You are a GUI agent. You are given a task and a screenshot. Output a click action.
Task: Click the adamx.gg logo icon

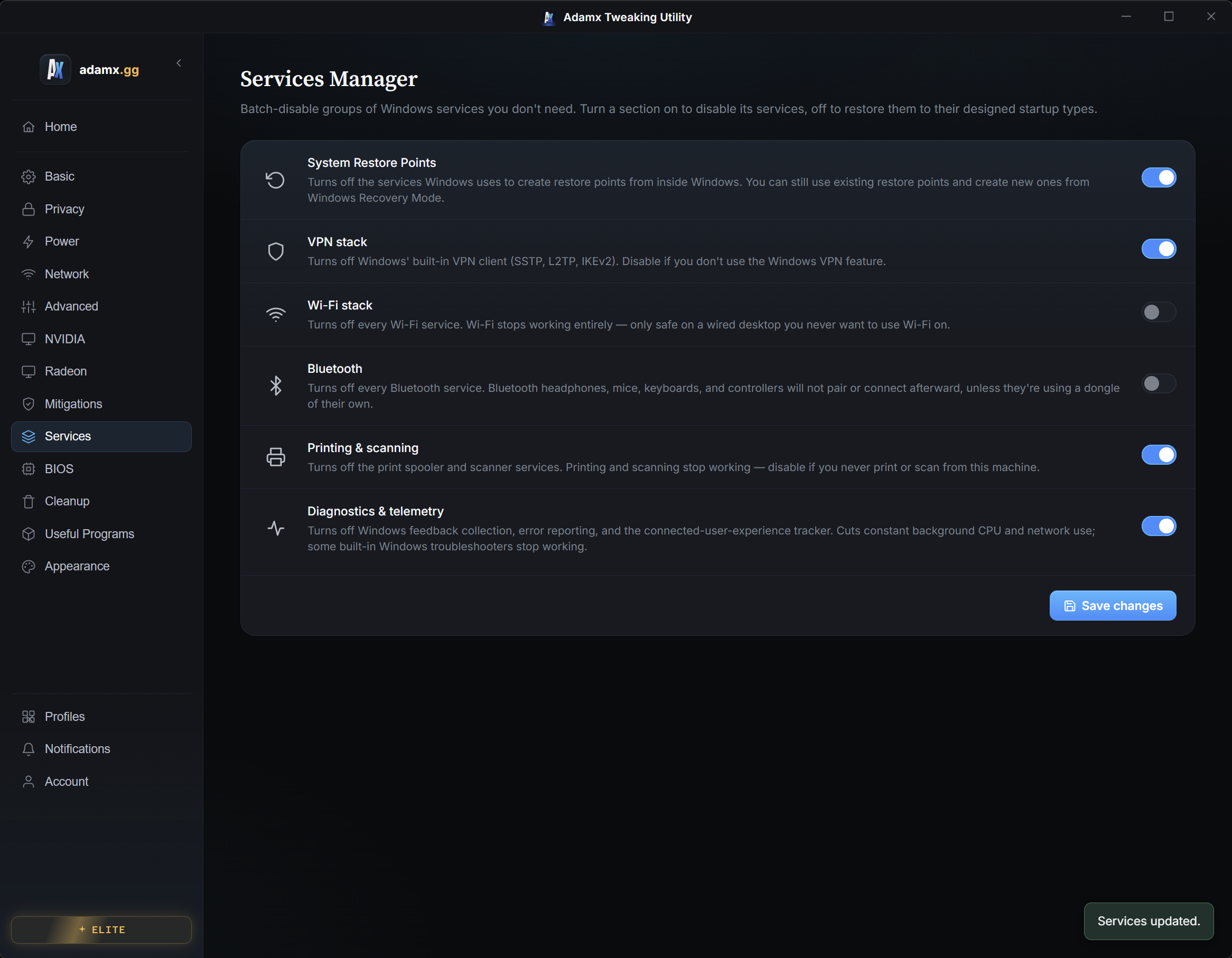(55, 69)
